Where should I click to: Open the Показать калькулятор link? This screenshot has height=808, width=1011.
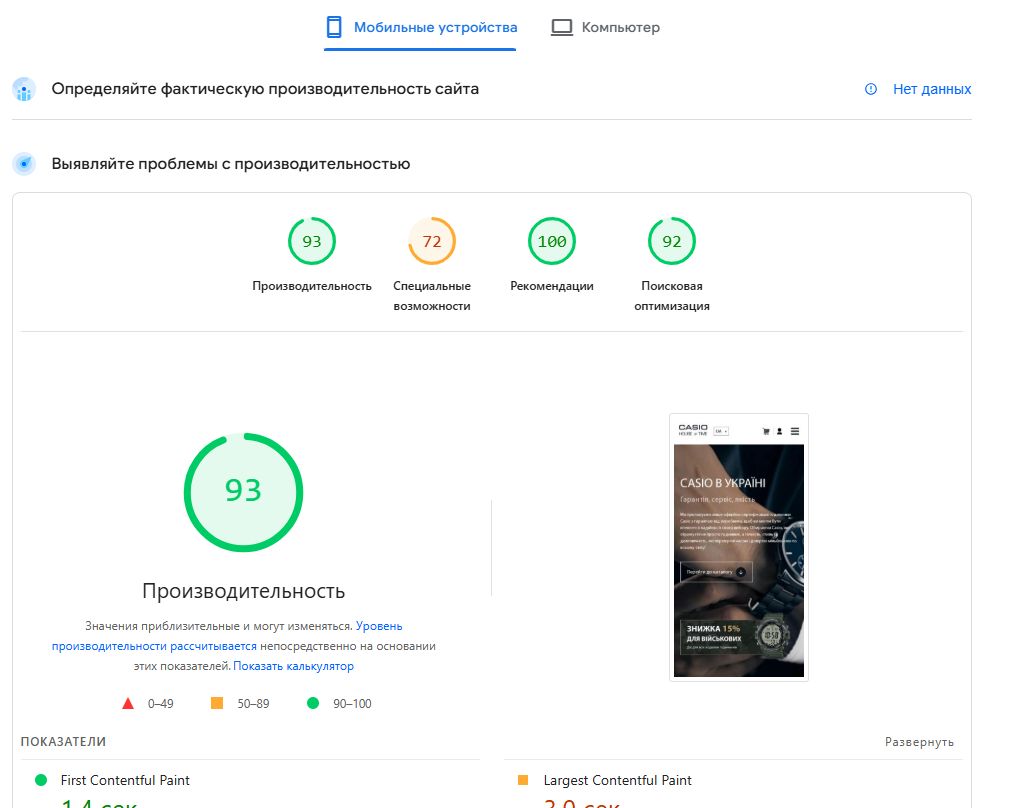coord(293,666)
